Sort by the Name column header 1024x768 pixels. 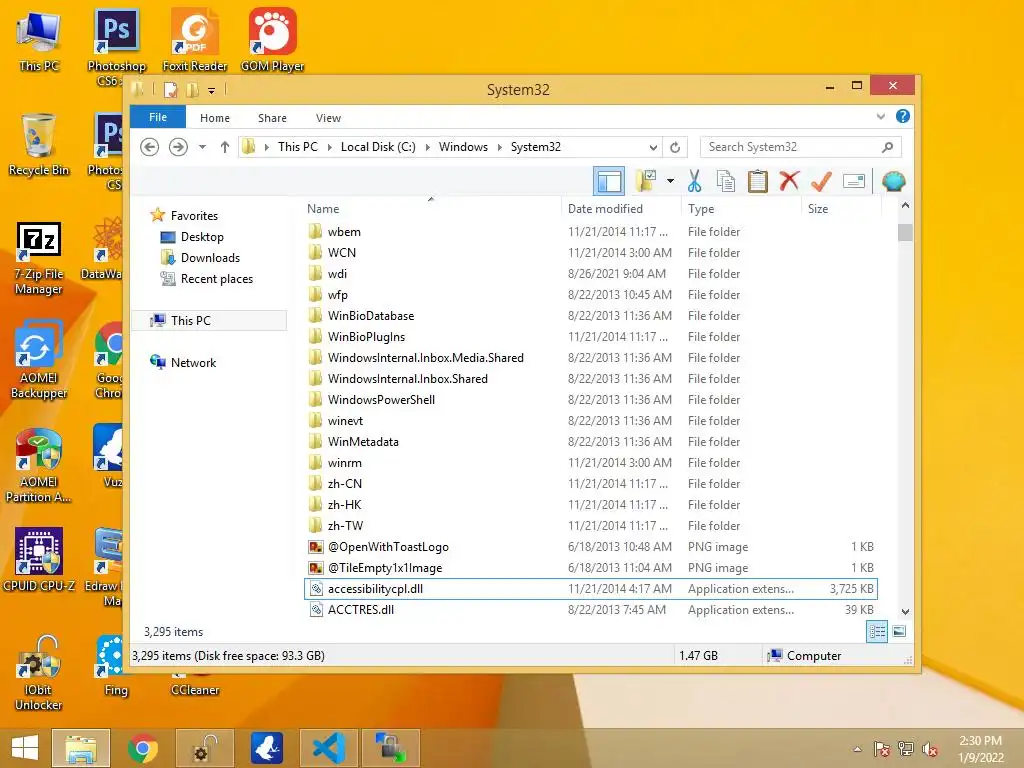coord(323,209)
